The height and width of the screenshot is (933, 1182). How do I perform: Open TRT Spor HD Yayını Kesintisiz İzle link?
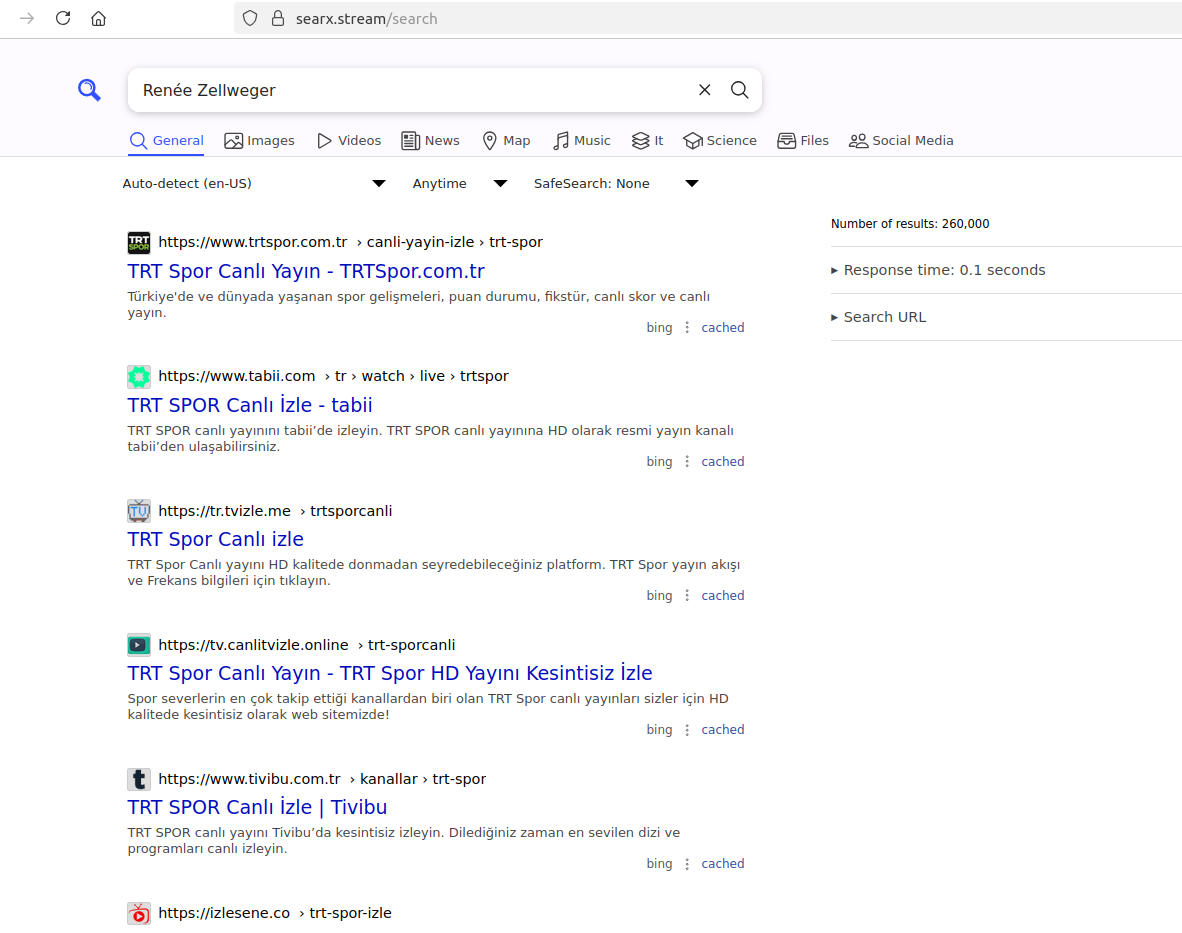coord(390,673)
